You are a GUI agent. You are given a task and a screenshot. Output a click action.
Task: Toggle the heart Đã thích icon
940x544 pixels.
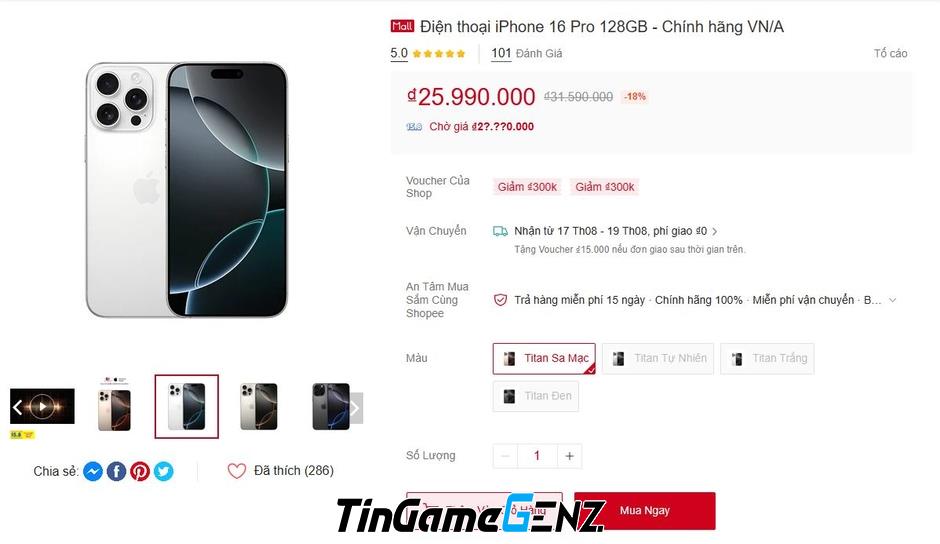tap(236, 471)
